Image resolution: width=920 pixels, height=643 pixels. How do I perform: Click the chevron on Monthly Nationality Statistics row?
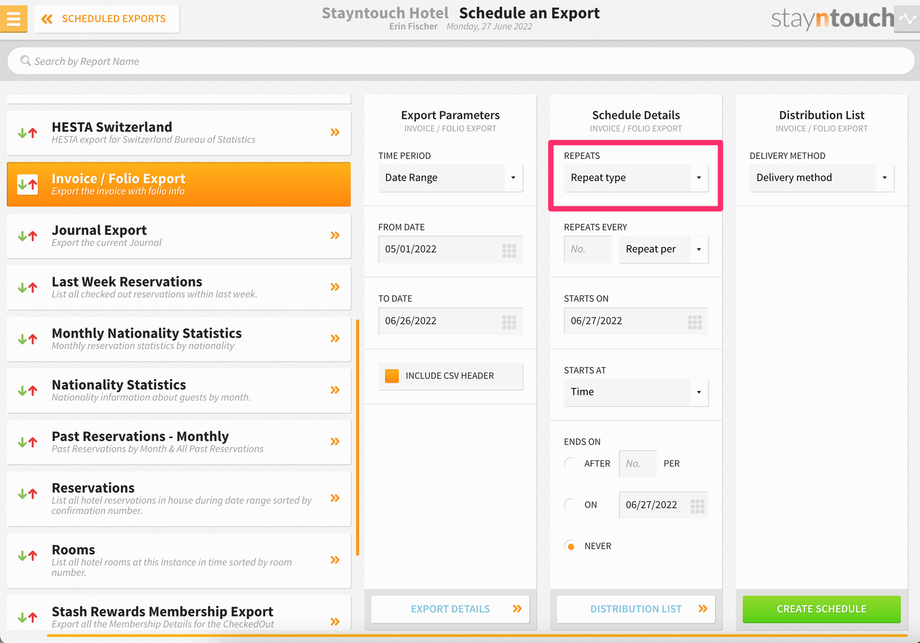[x=335, y=339]
